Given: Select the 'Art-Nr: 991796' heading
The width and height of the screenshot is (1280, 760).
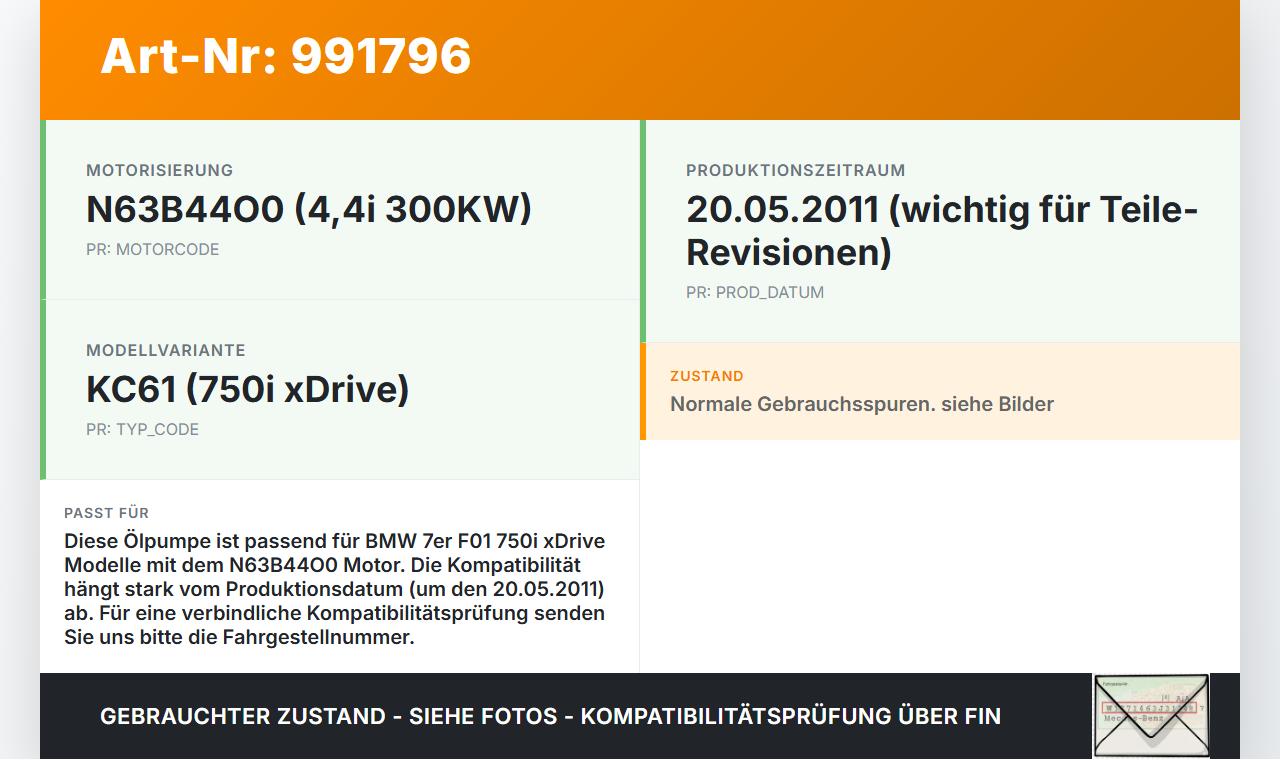Looking at the screenshot, I should pyautogui.click(x=286, y=56).
